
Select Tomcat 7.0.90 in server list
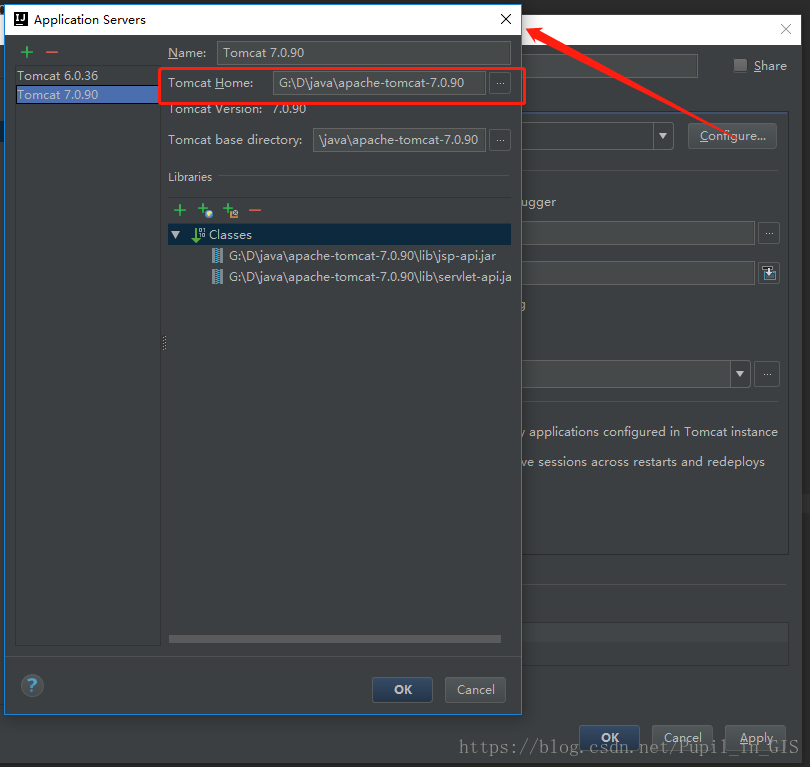coord(88,95)
